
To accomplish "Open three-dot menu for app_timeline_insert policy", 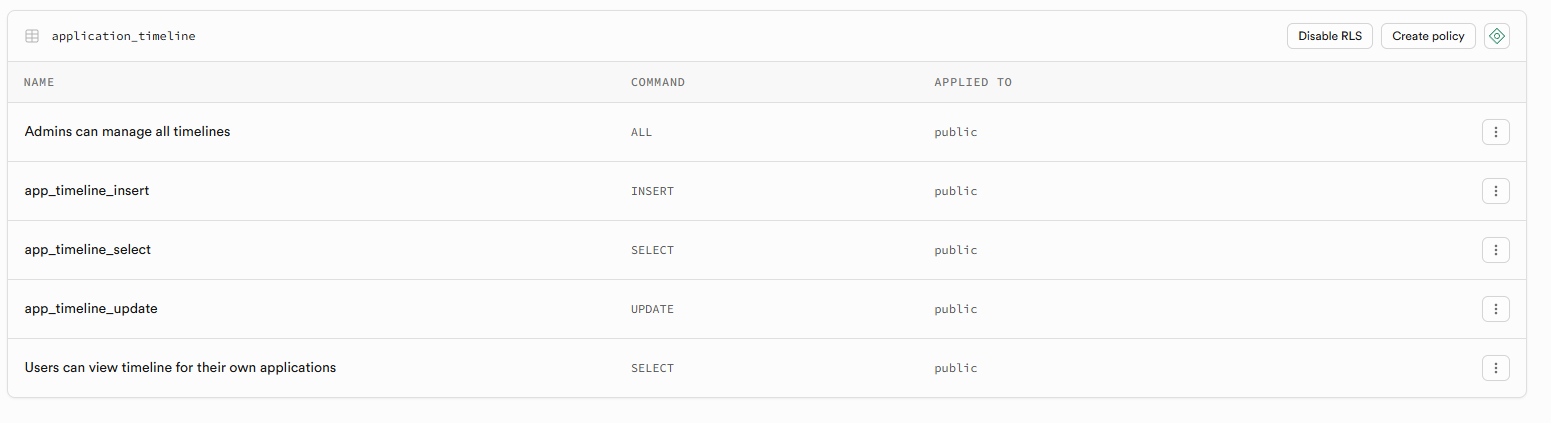I will (1495, 191).
